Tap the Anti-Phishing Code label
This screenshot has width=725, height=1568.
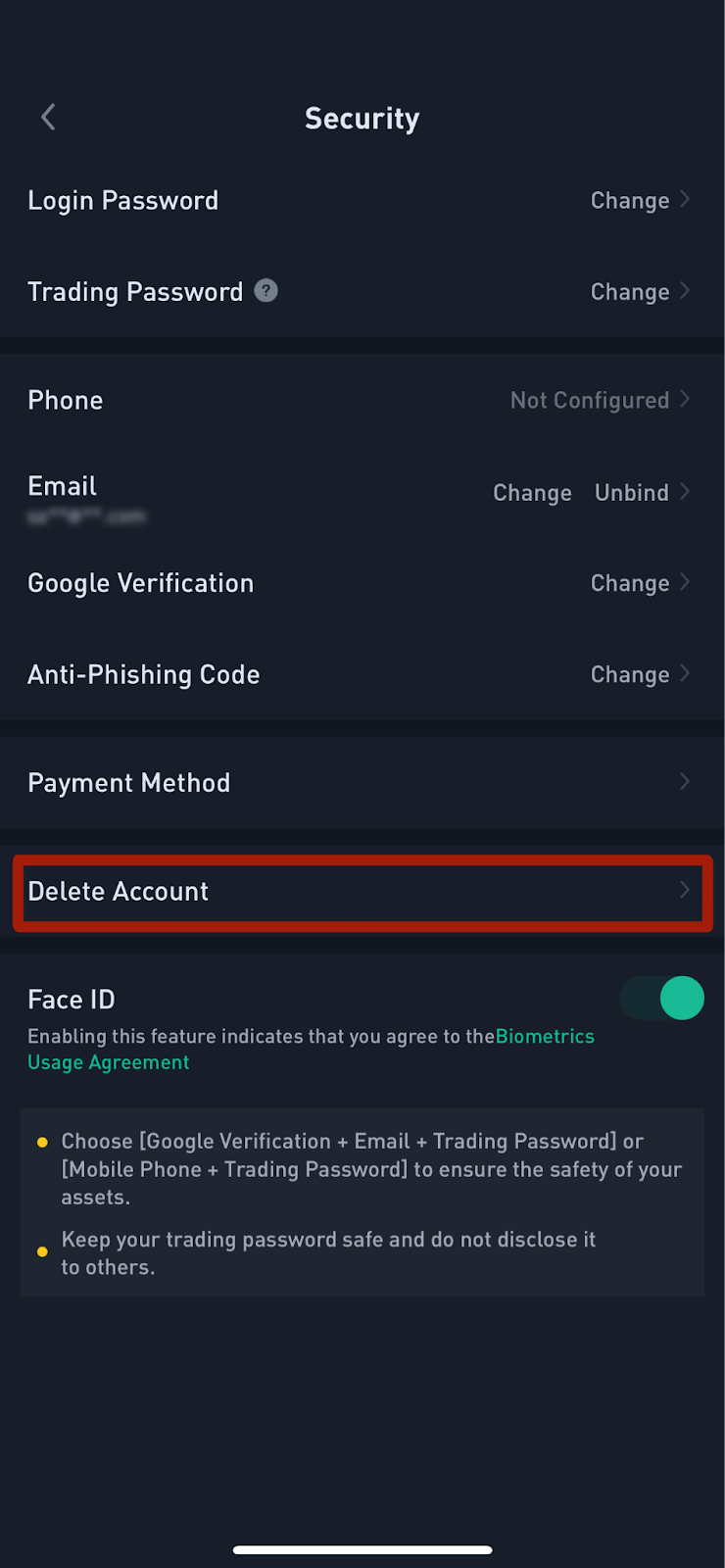coord(144,674)
